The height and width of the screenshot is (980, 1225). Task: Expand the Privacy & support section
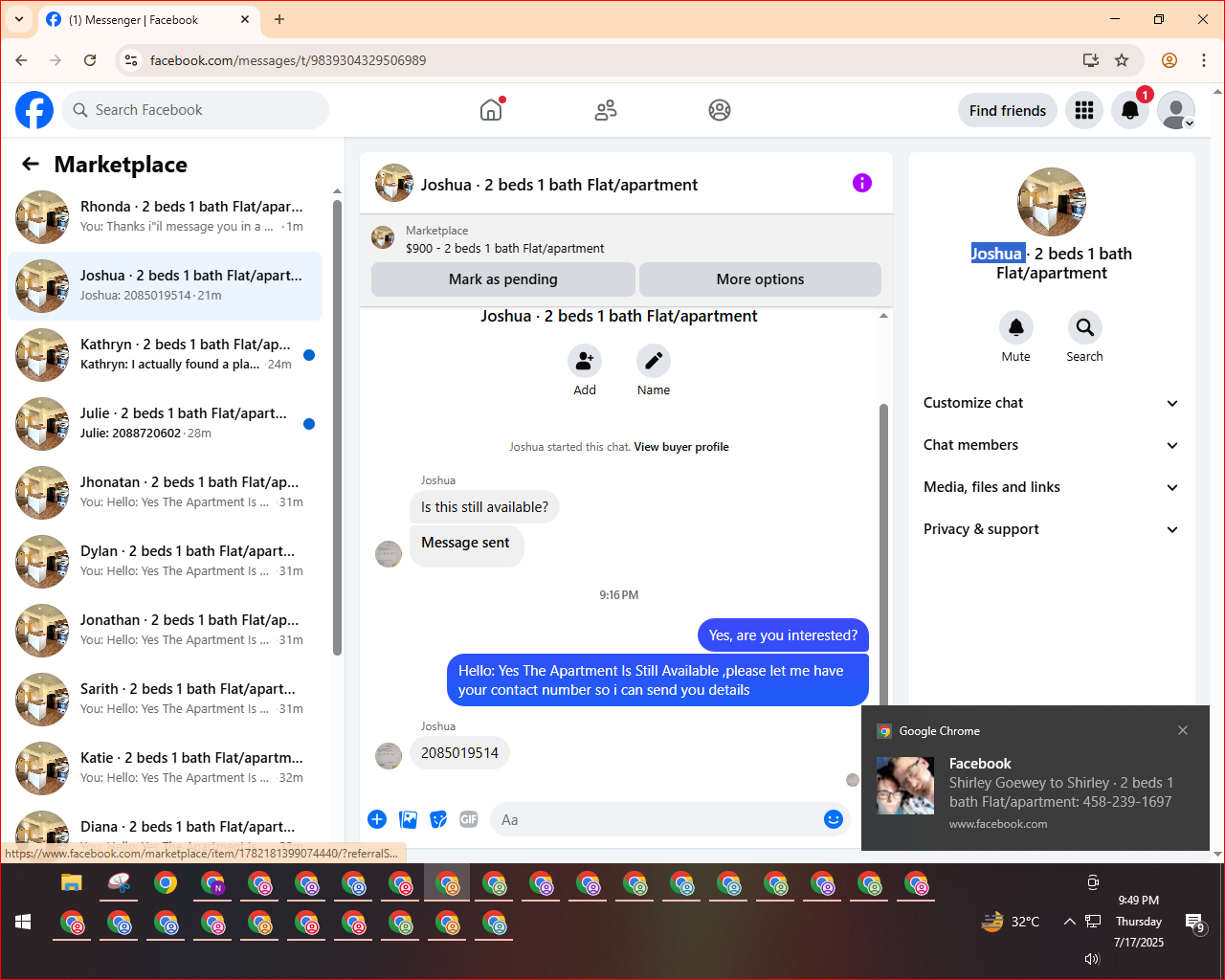pyautogui.click(x=1051, y=529)
